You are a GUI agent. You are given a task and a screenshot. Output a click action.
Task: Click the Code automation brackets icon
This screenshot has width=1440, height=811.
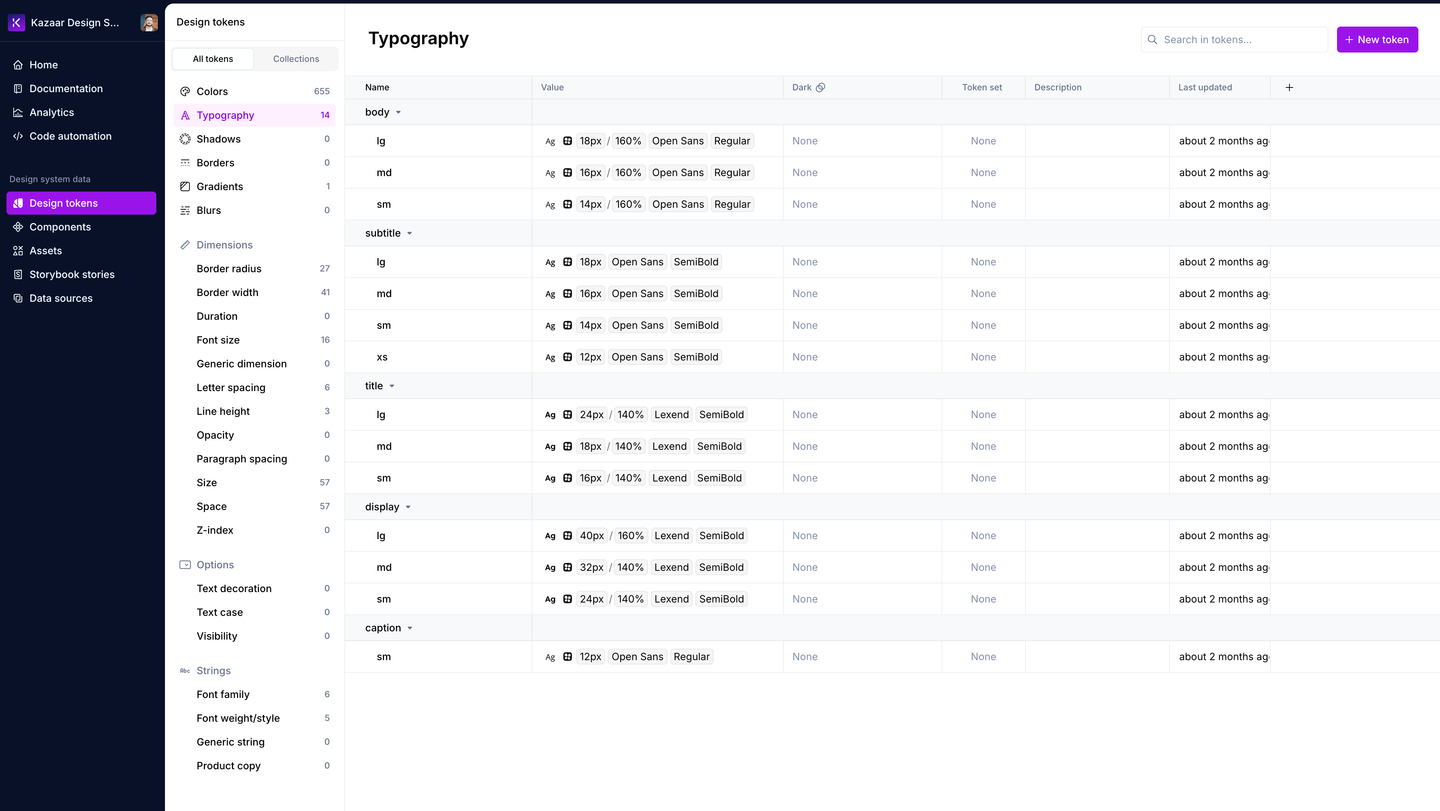[18, 137]
